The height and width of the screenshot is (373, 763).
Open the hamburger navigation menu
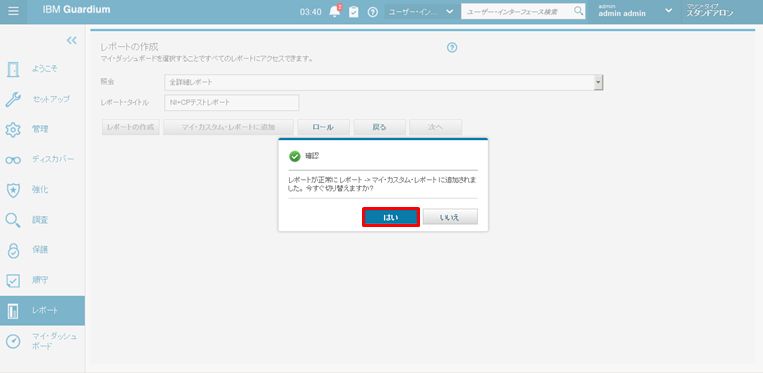[x=14, y=11]
